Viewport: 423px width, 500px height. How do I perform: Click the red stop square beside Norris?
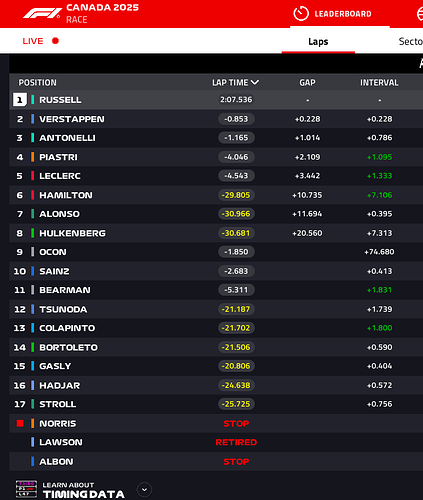point(20,423)
